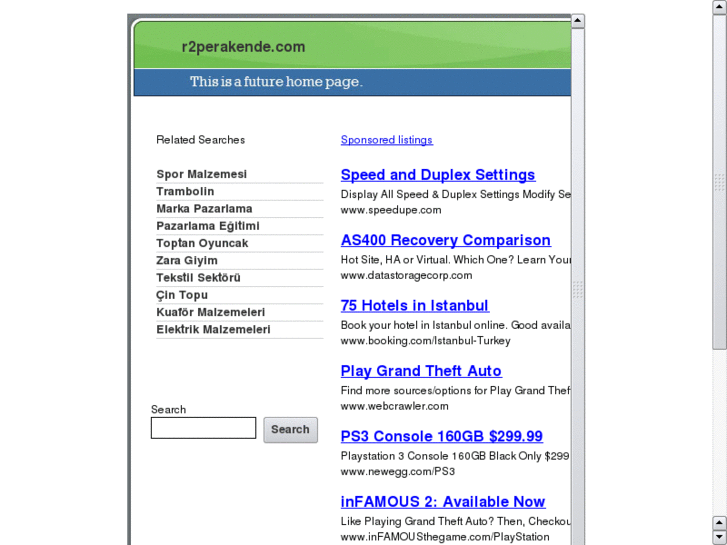Screen dimensions: 727x545
Task: Click www.datastoragecorp.com URL text
Action: 406,276
